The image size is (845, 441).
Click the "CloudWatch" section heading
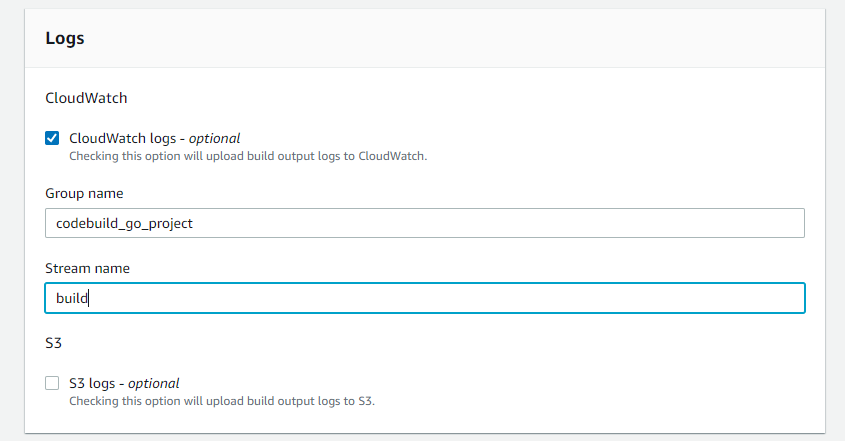tap(86, 98)
